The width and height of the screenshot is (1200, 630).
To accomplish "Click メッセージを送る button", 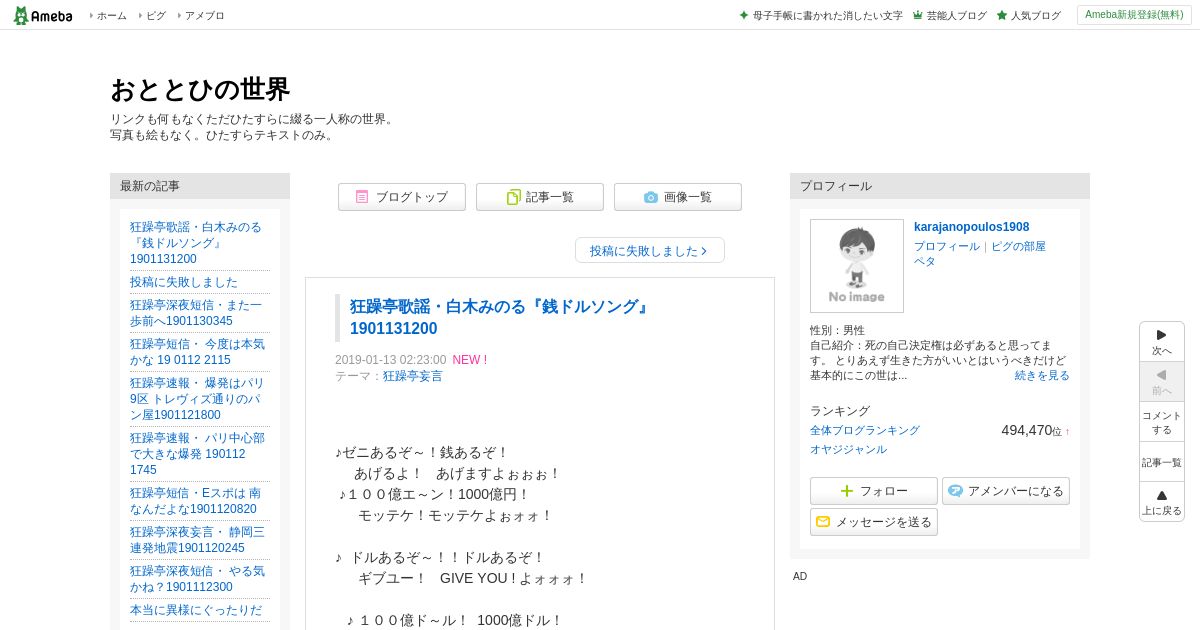I will (874, 522).
